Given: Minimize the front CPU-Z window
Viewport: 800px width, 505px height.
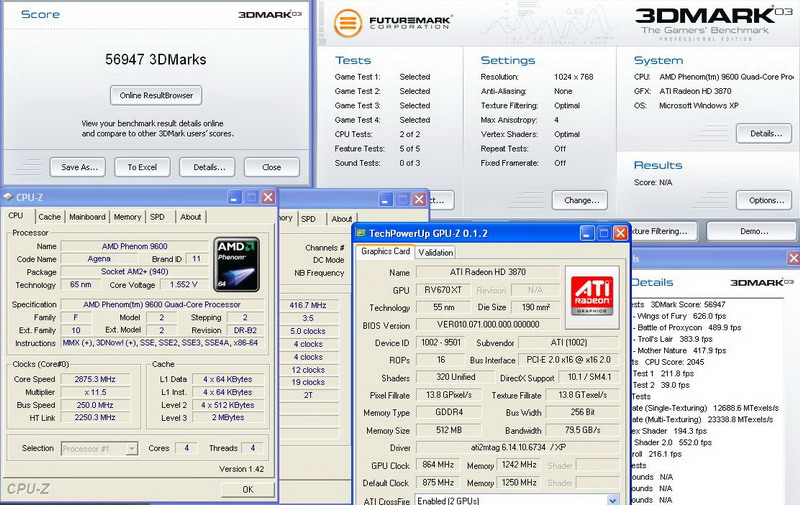Looking at the screenshot, I should [235, 197].
